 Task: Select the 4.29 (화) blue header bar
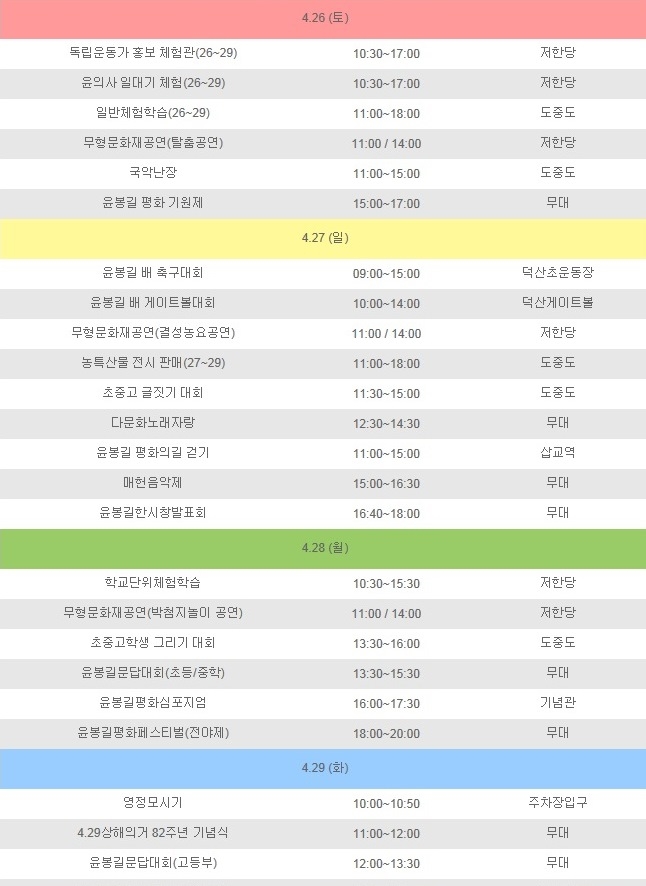pyautogui.click(x=324, y=768)
